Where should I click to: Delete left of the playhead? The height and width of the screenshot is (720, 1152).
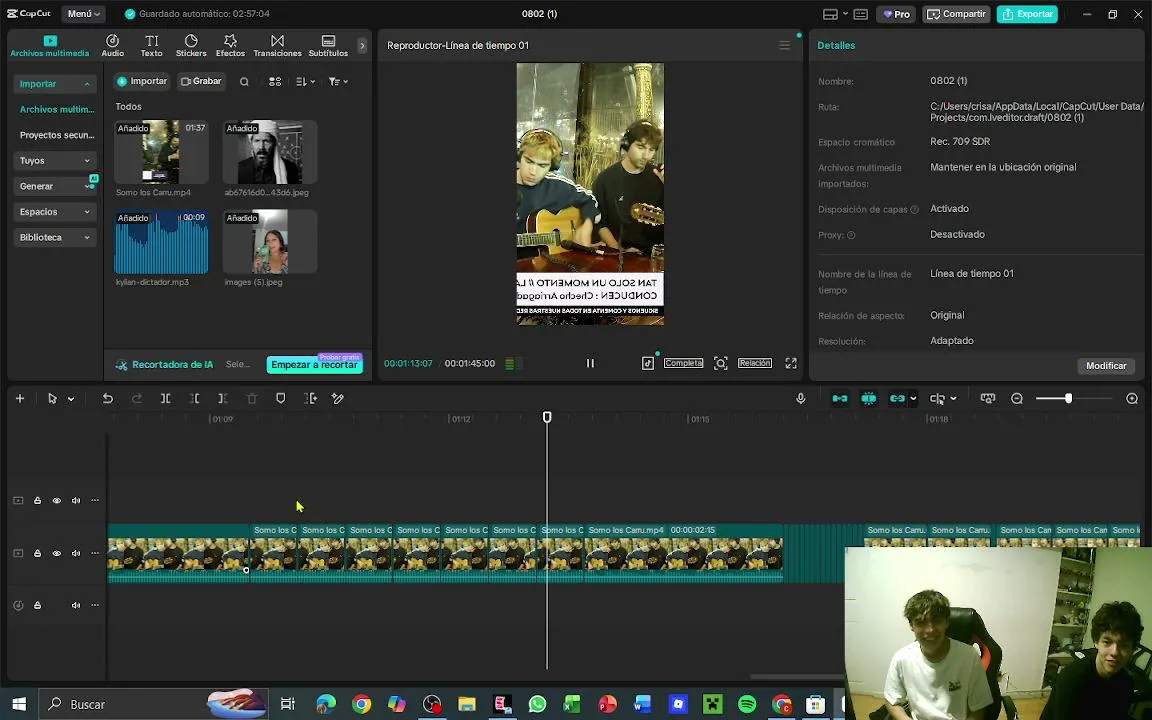(194, 398)
